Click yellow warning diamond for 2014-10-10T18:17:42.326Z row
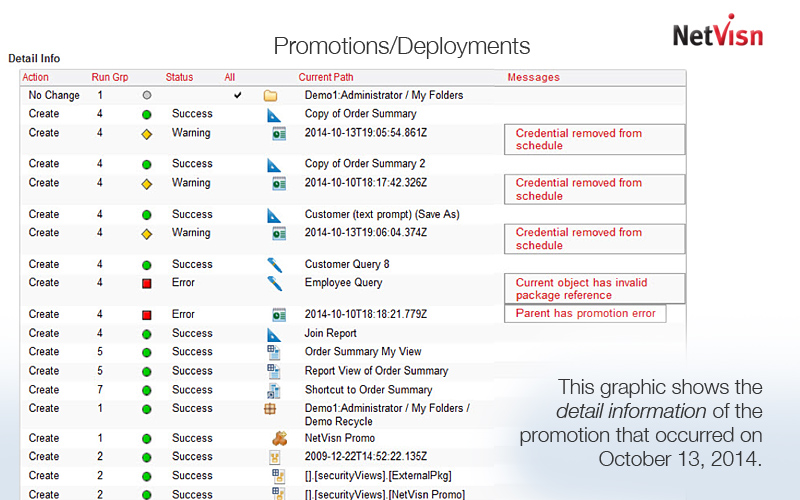800x500 pixels. [x=146, y=184]
